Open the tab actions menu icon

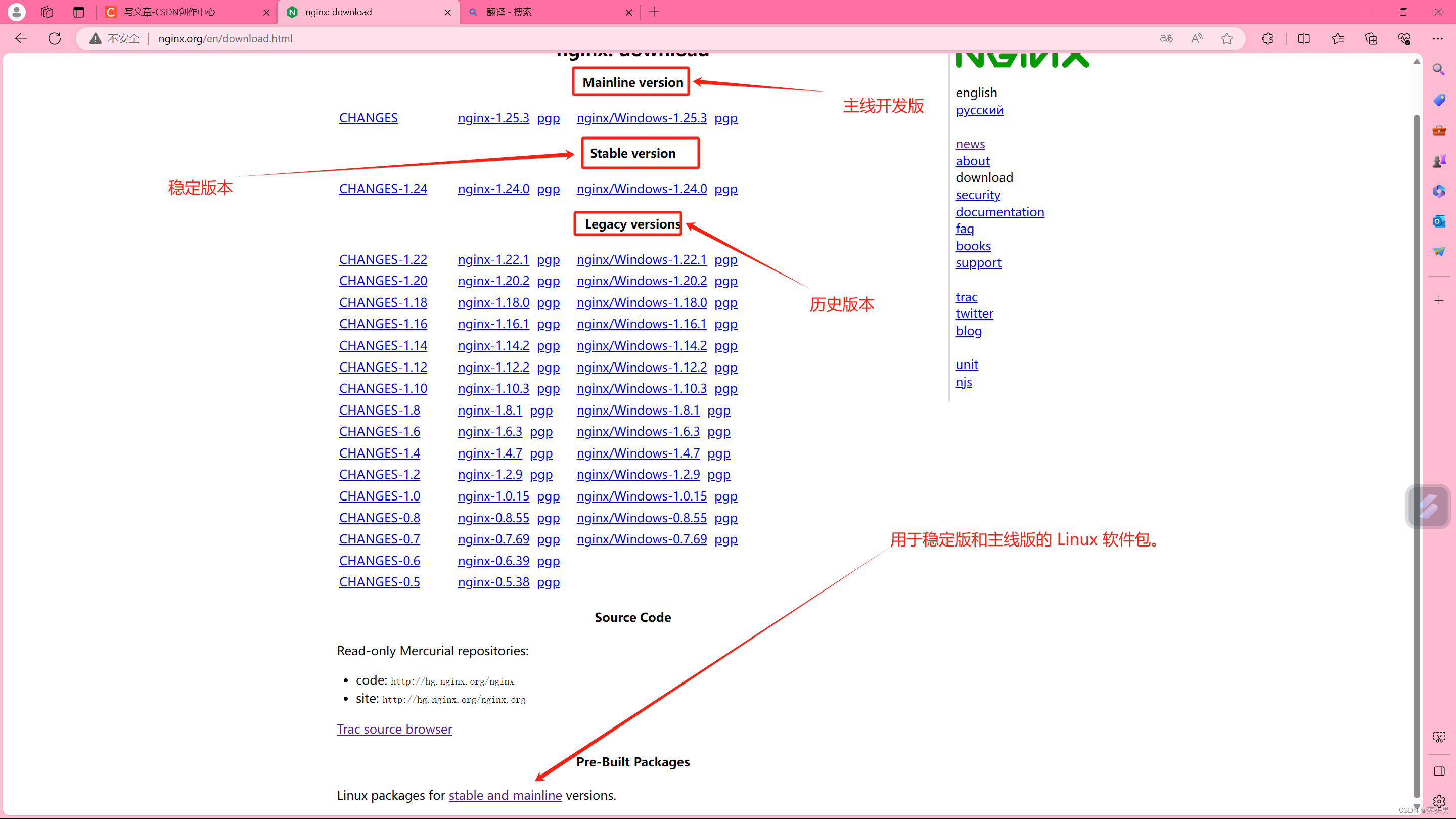pyautogui.click(x=78, y=12)
